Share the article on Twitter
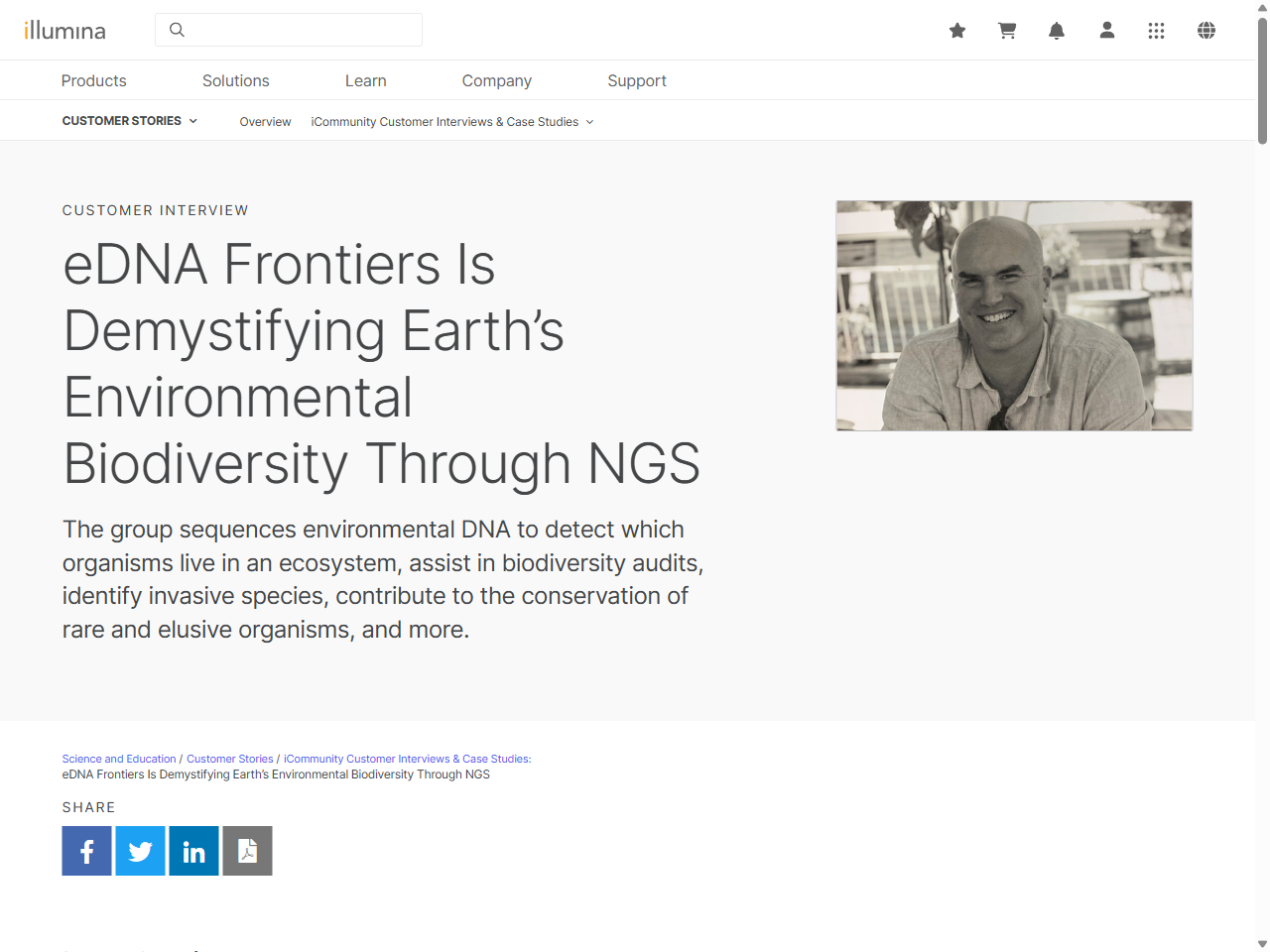The height and width of the screenshot is (952, 1270). (x=140, y=851)
